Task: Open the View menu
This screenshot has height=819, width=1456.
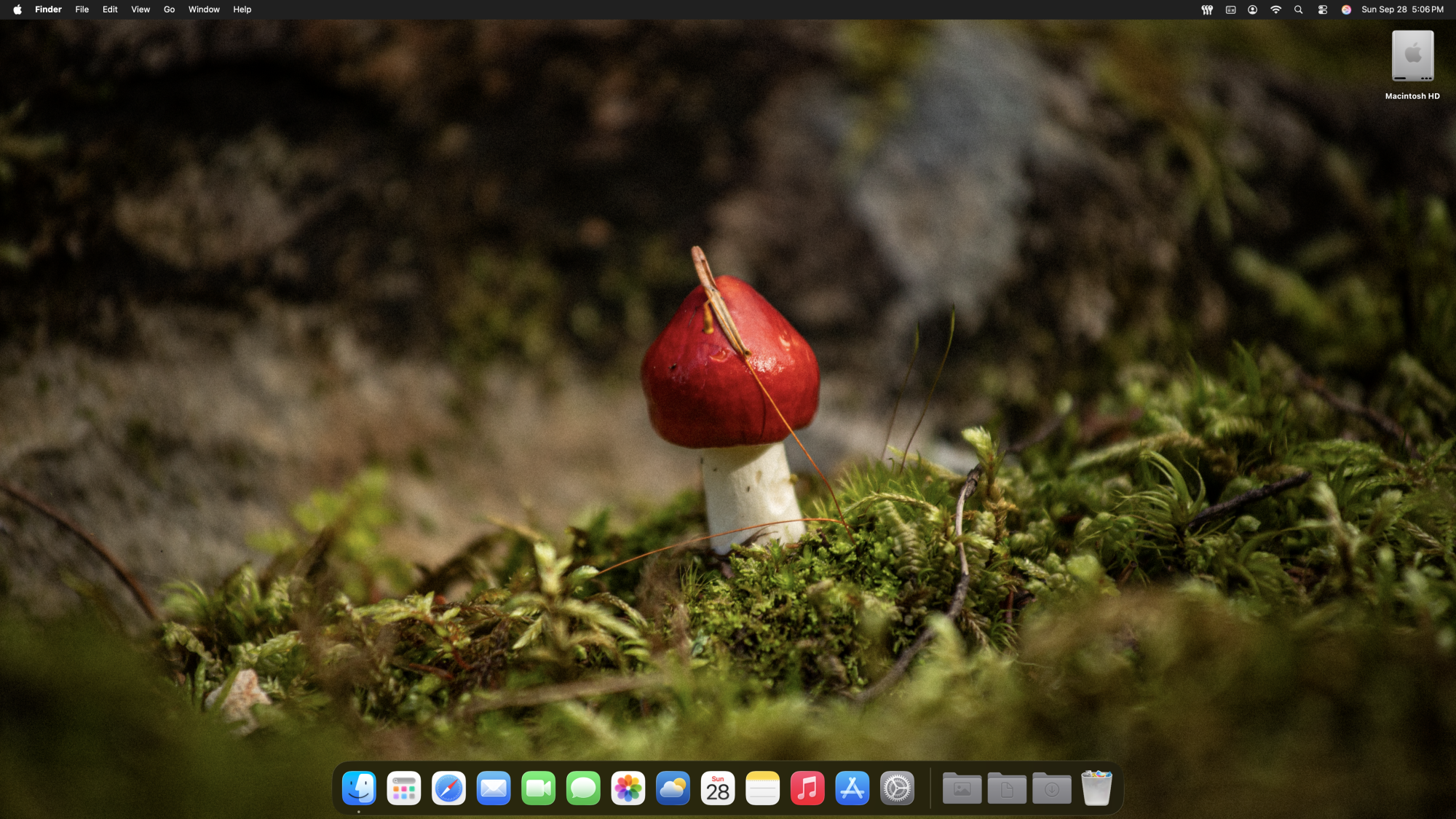Action: [141, 9]
